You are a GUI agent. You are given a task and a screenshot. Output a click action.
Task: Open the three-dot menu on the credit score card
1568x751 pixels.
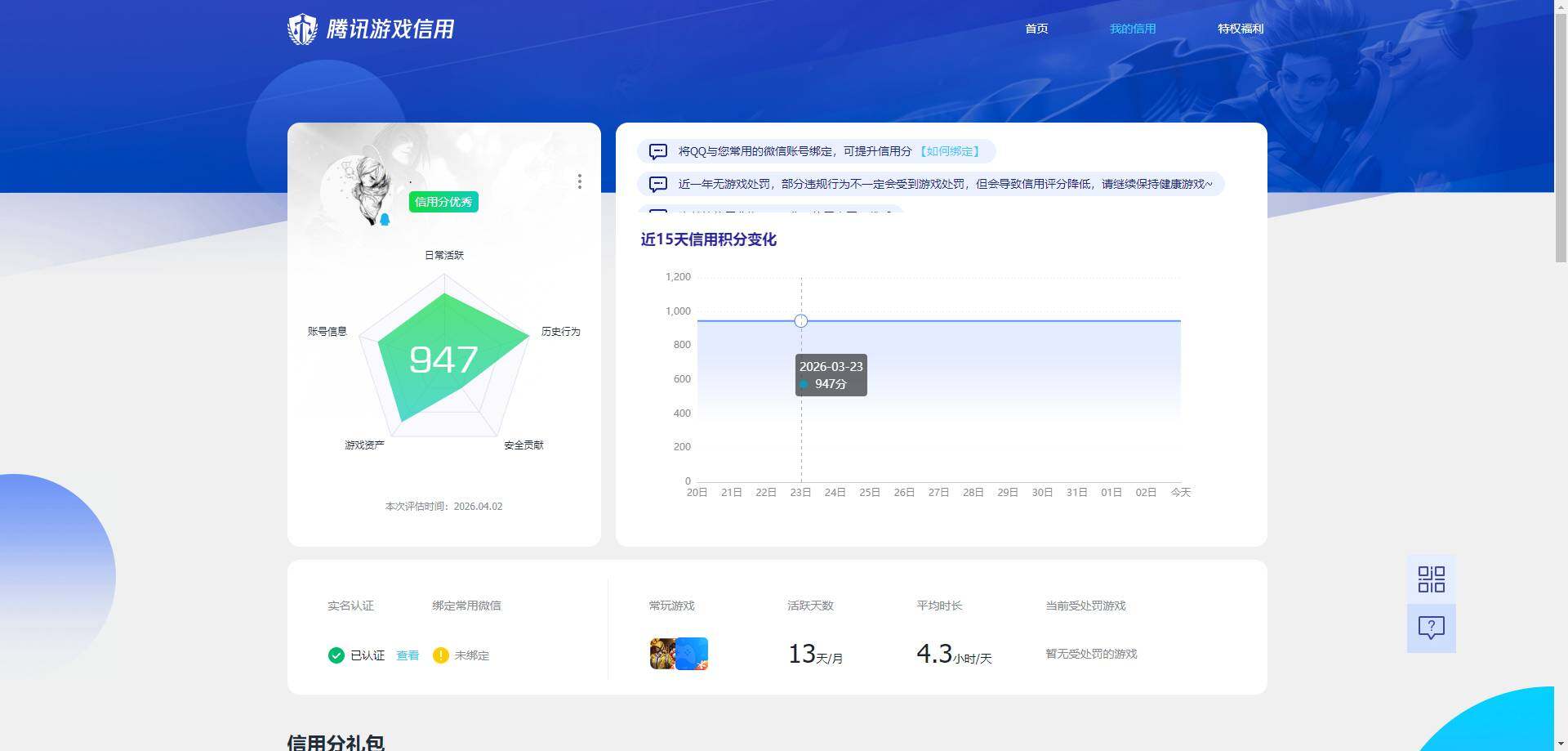(x=580, y=181)
